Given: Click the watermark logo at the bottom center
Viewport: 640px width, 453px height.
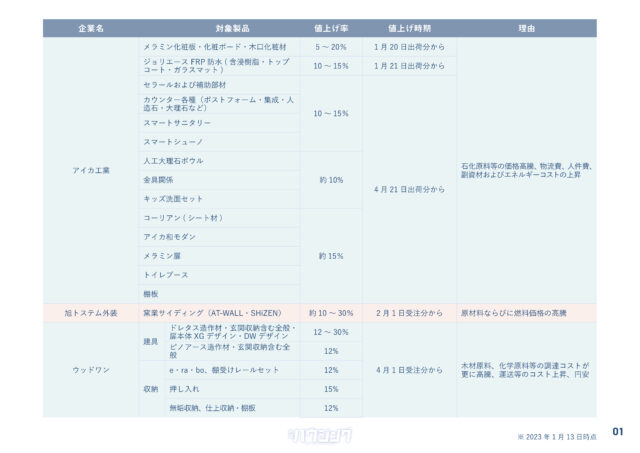Looking at the screenshot, I should click(x=319, y=435).
